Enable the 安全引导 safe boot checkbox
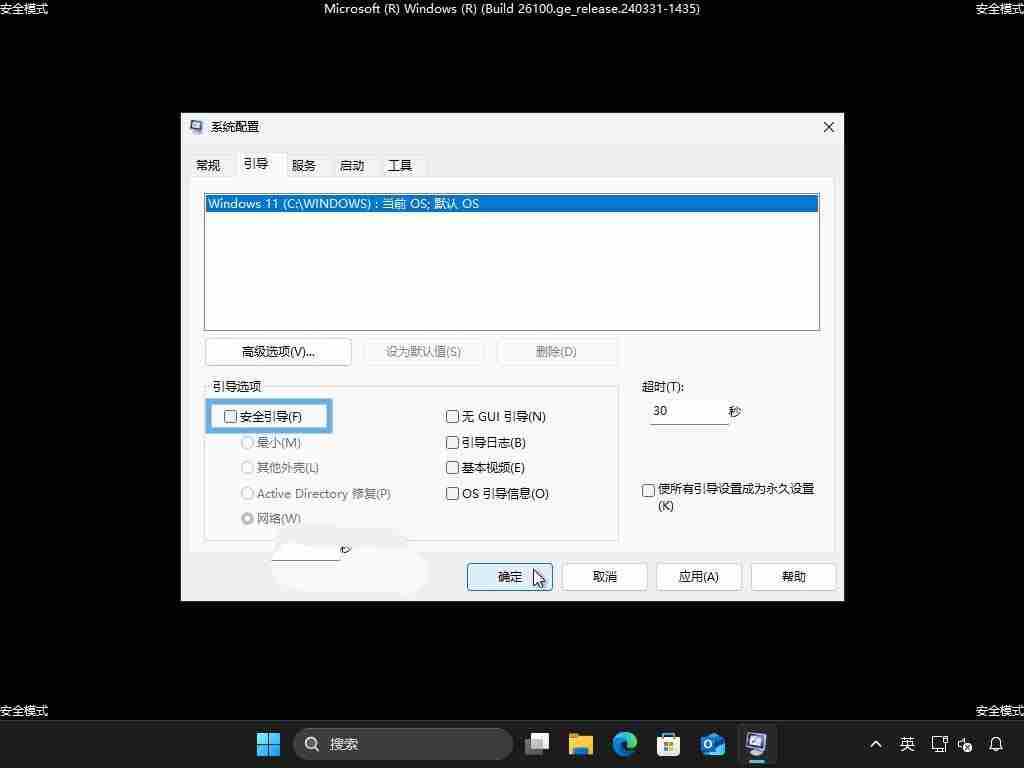Viewport: 1024px width, 768px height. (231, 416)
